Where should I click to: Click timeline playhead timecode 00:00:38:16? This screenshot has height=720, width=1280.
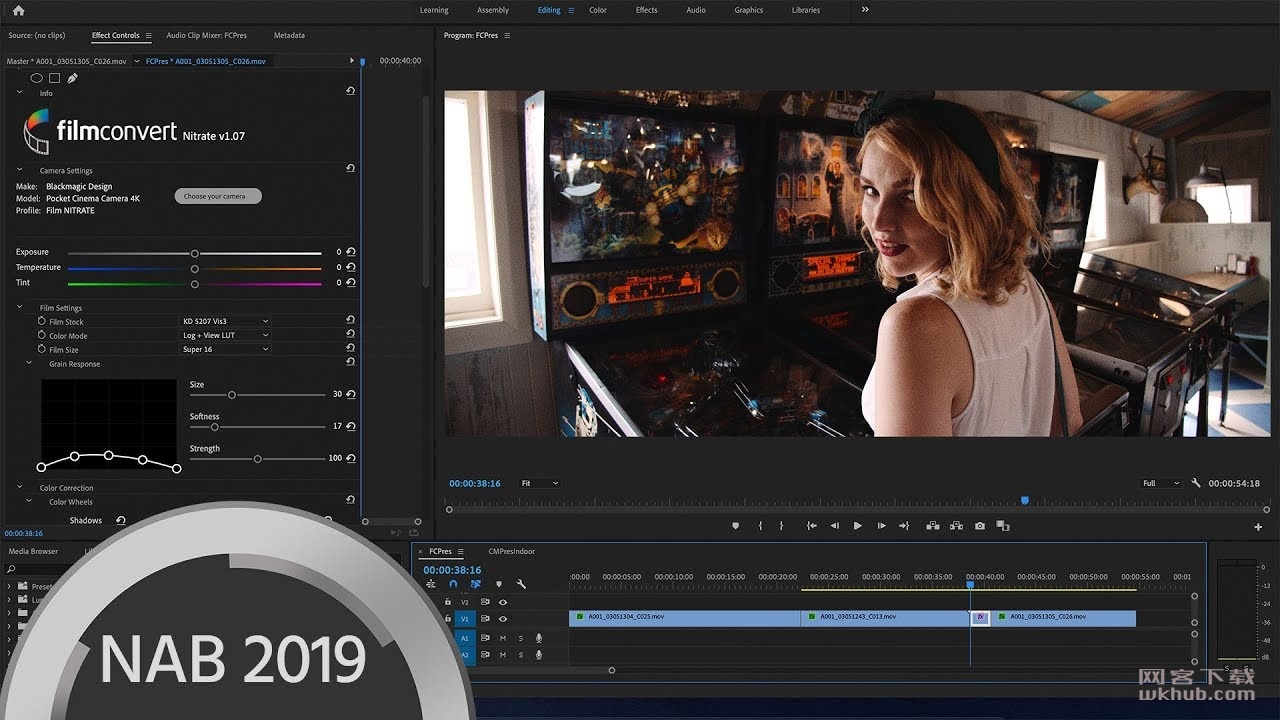point(452,570)
